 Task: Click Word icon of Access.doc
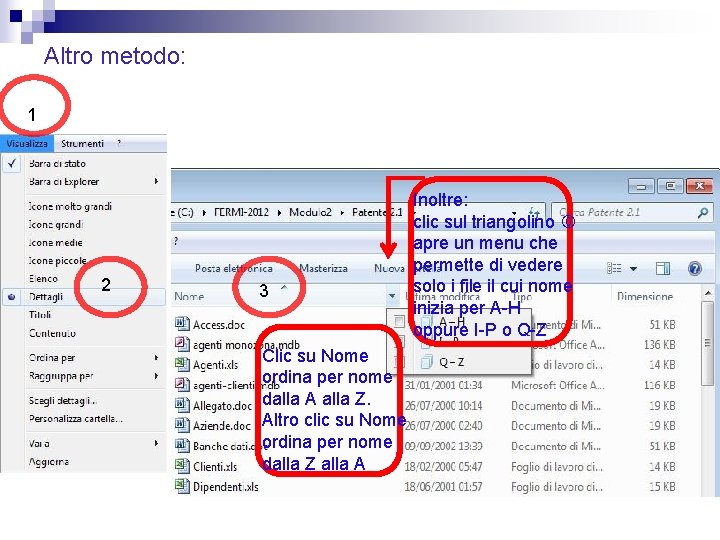pos(182,324)
